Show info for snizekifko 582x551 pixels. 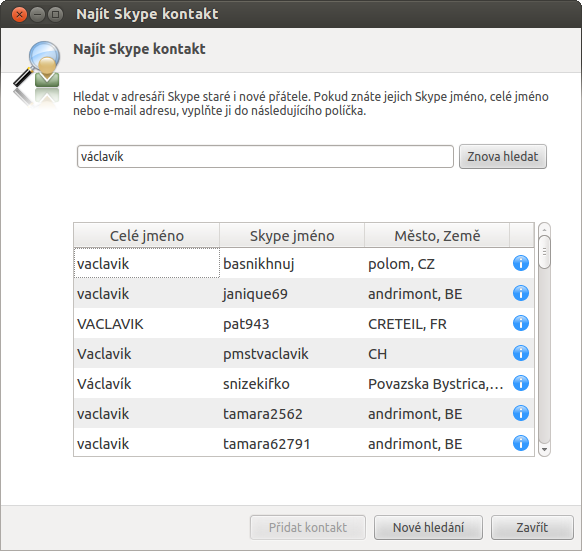pyautogui.click(x=521, y=383)
